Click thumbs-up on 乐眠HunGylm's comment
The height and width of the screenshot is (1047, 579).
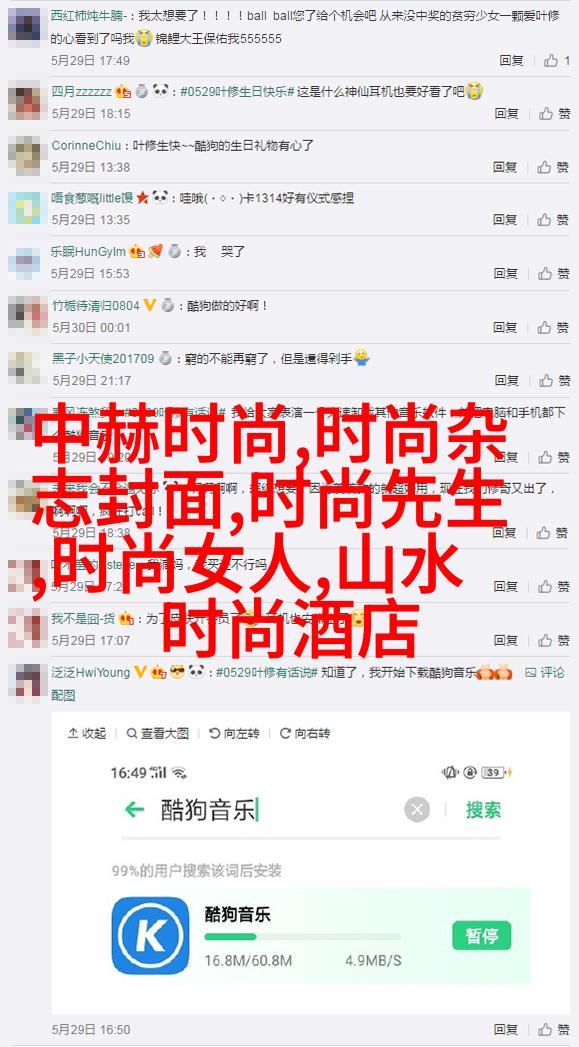(554, 273)
